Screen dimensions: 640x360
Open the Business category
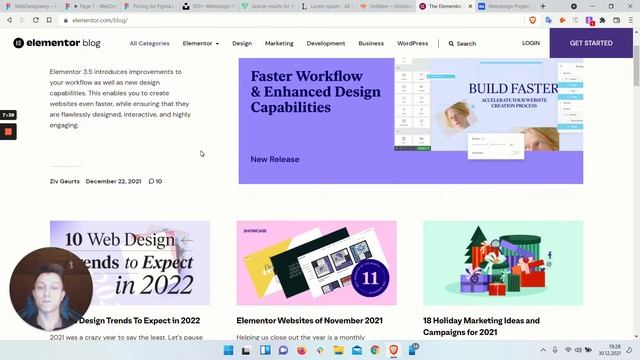pos(371,43)
